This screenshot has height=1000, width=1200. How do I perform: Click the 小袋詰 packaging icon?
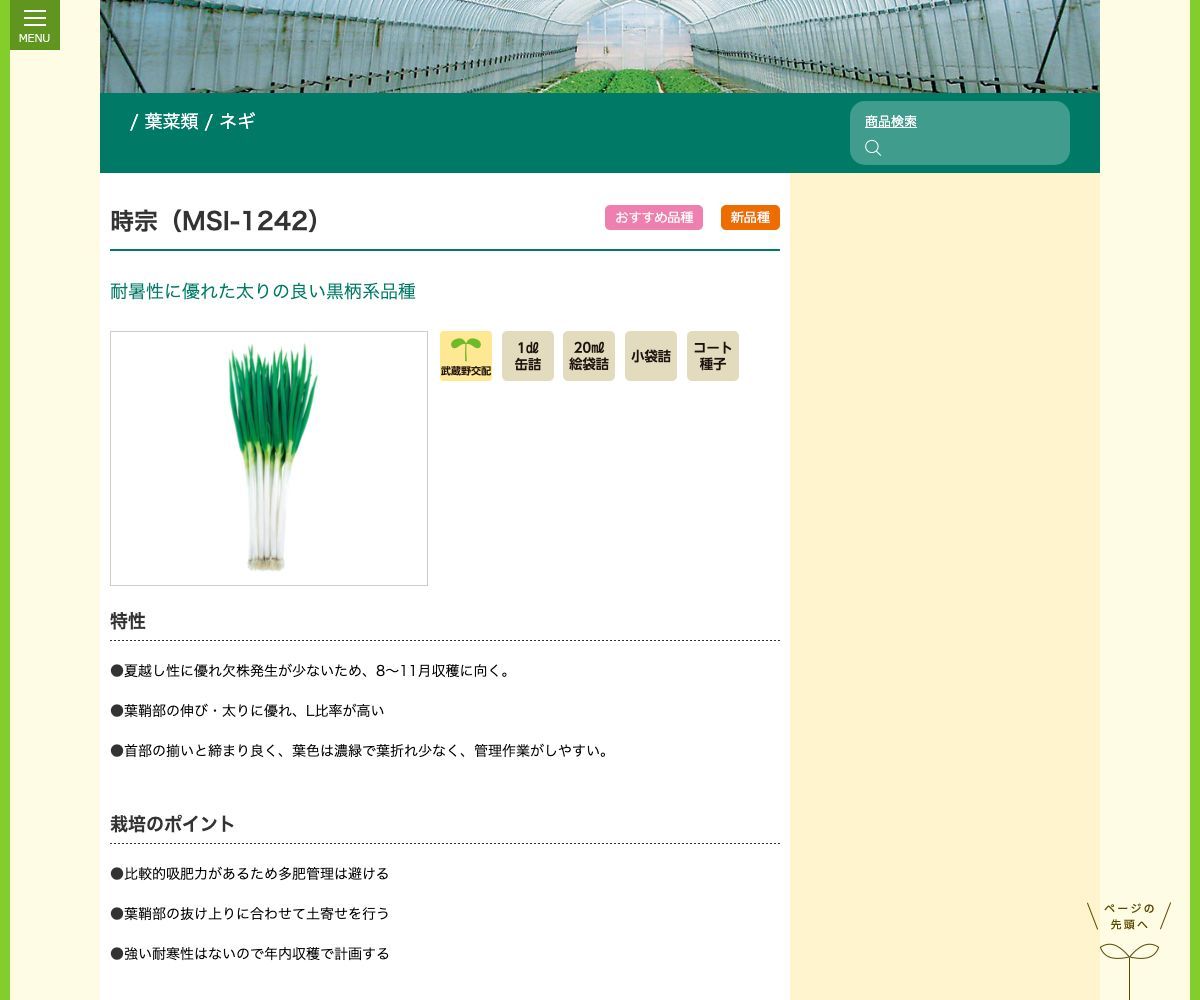pos(651,356)
